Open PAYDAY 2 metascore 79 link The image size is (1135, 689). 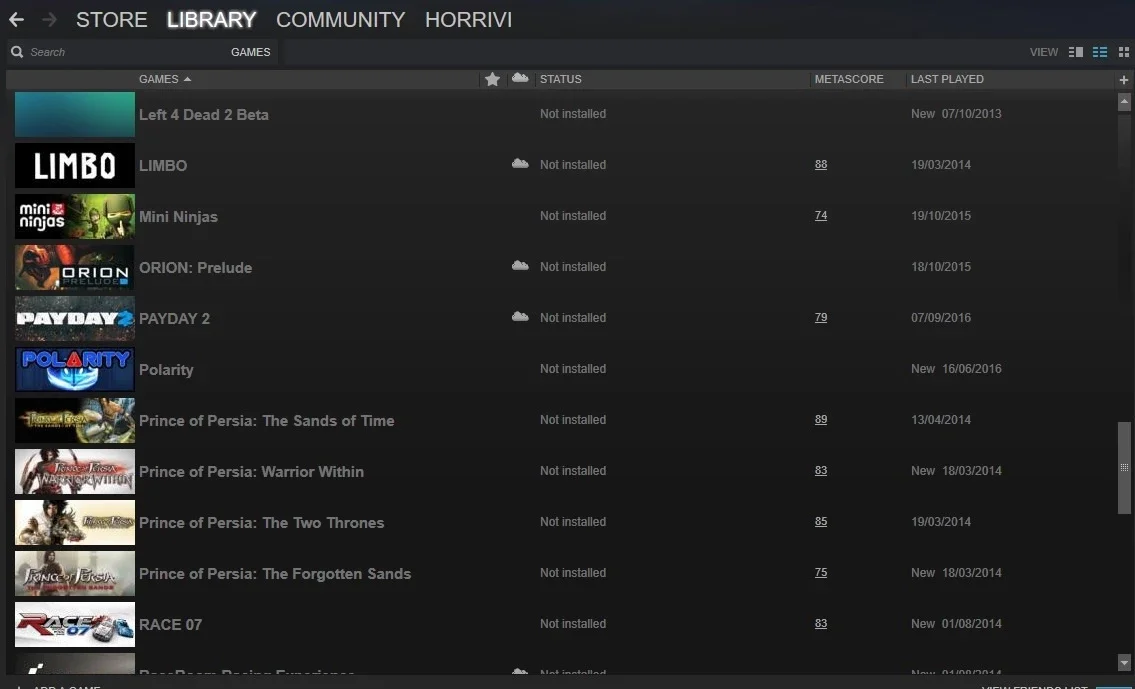point(820,318)
